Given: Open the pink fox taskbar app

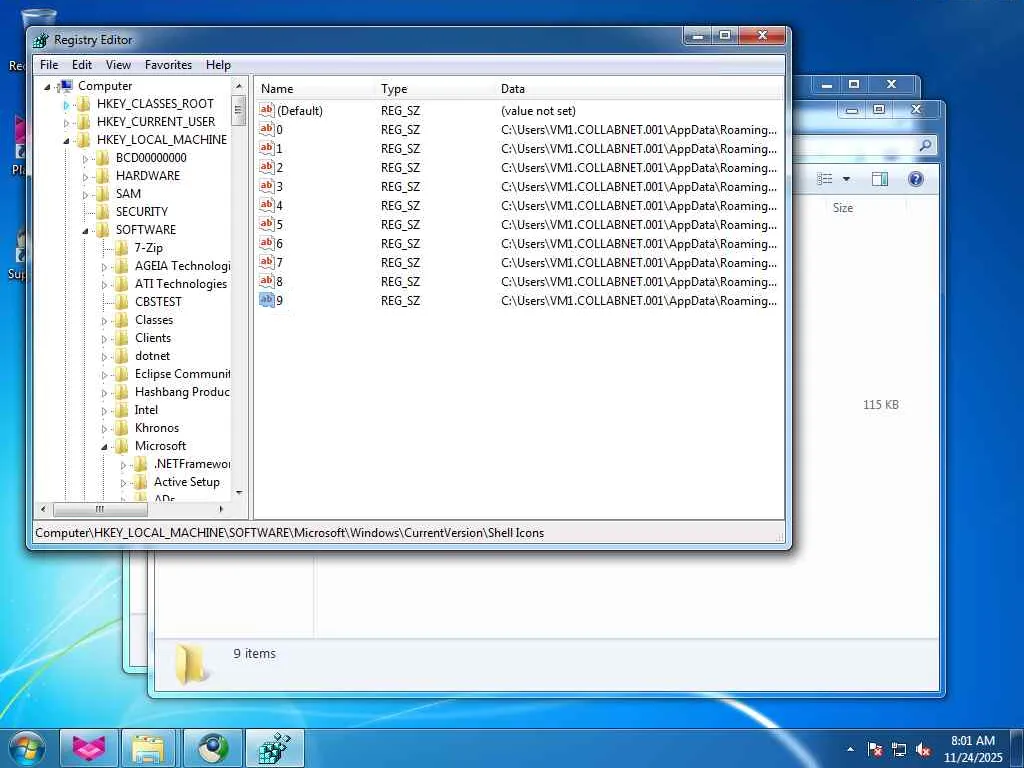Looking at the screenshot, I should [x=89, y=748].
